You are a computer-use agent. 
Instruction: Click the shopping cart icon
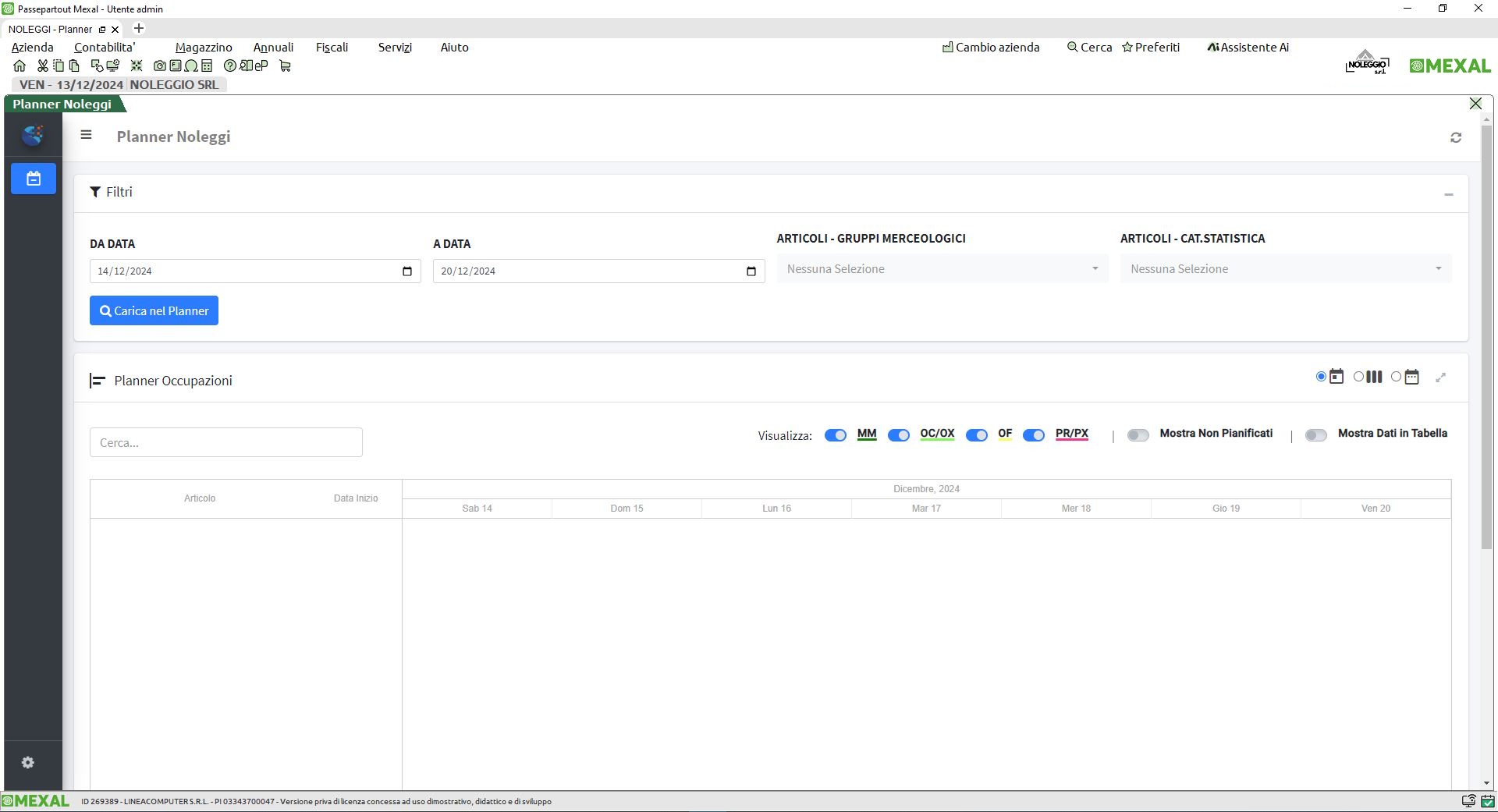[x=285, y=66]
